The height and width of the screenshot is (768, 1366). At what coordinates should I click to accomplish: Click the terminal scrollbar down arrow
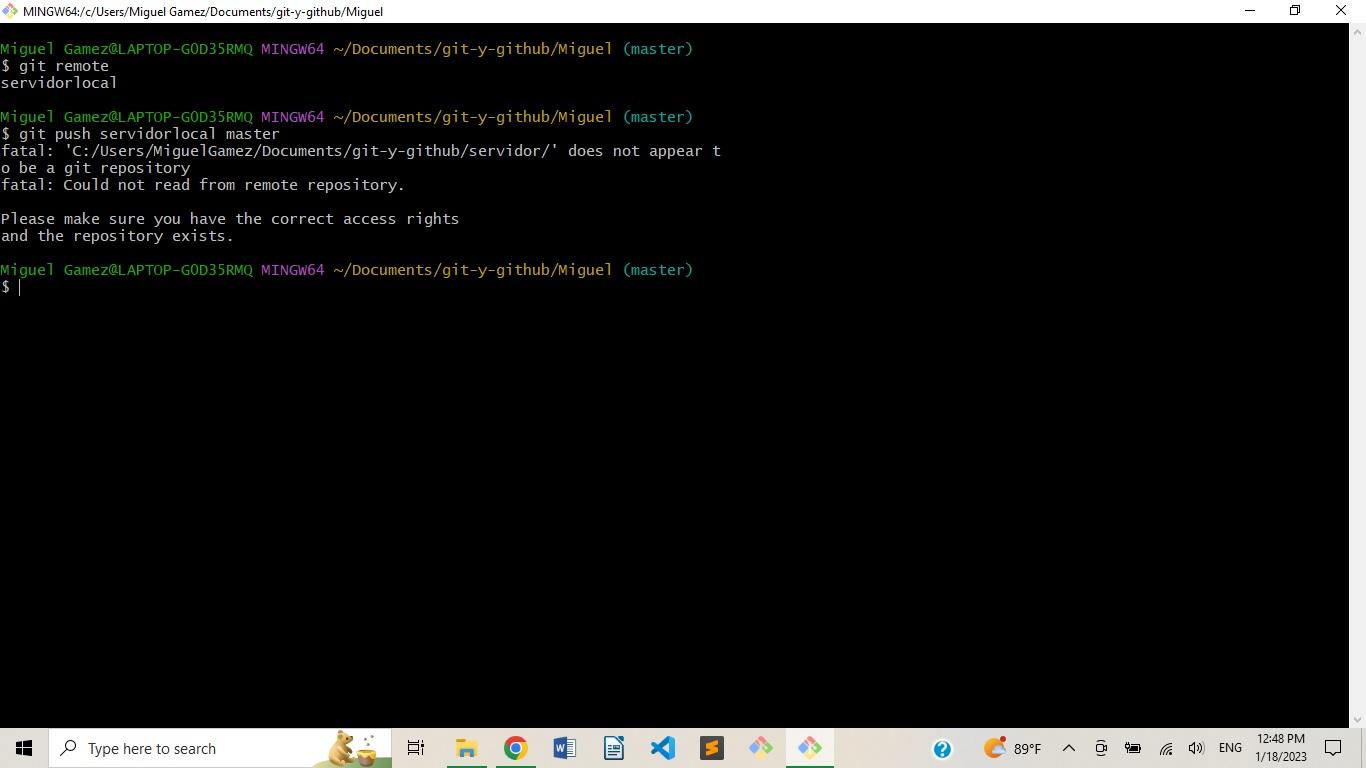1357,720
